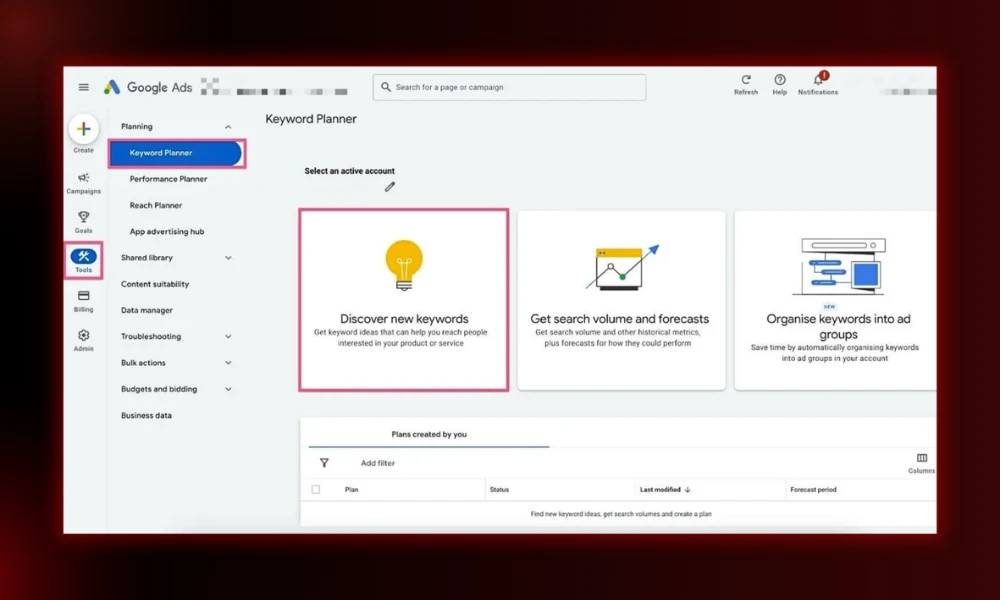
Task: Open the Columns selector icon
Action: click(922, 458)
